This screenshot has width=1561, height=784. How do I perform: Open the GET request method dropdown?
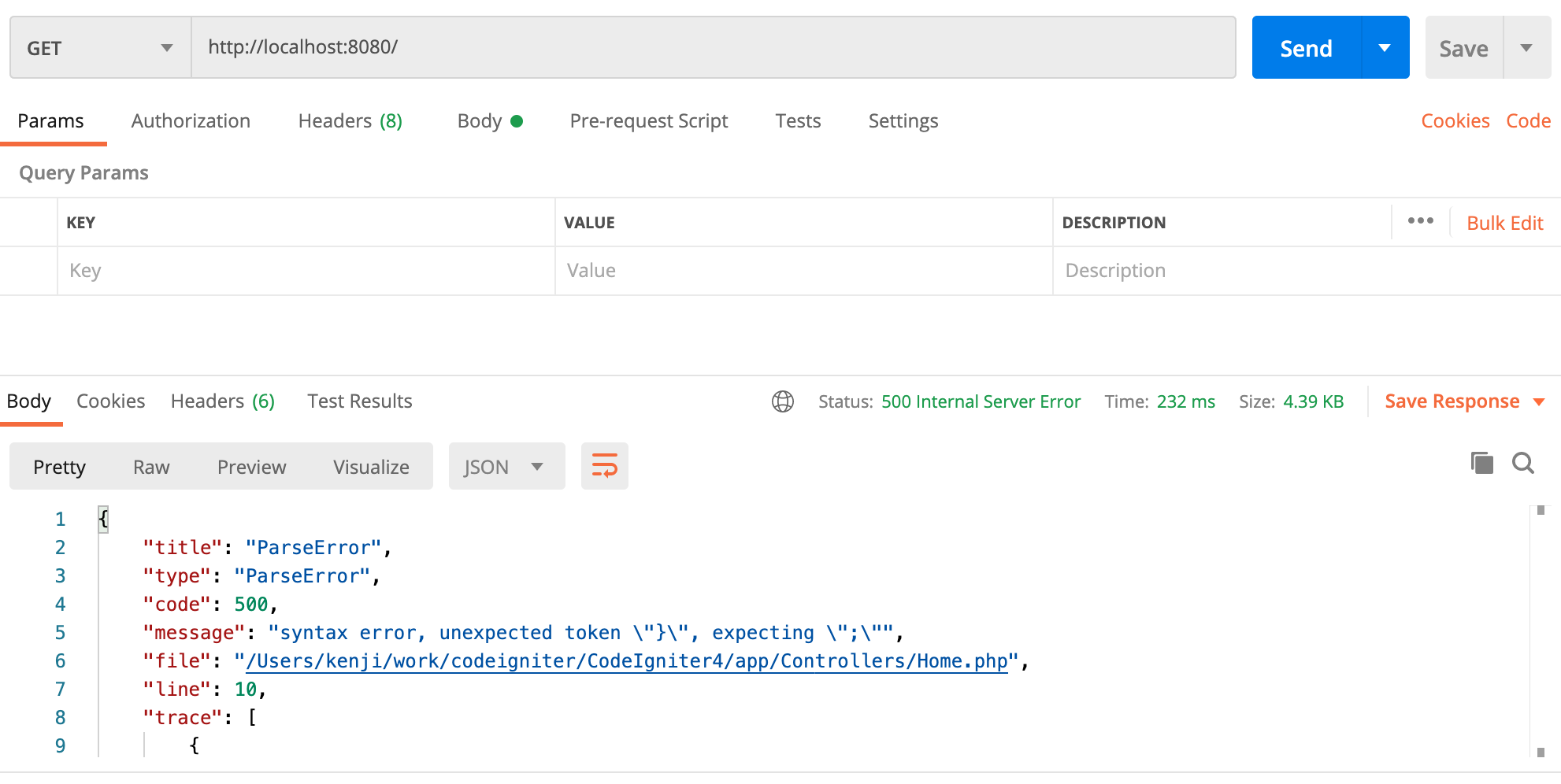click(98, 47)
